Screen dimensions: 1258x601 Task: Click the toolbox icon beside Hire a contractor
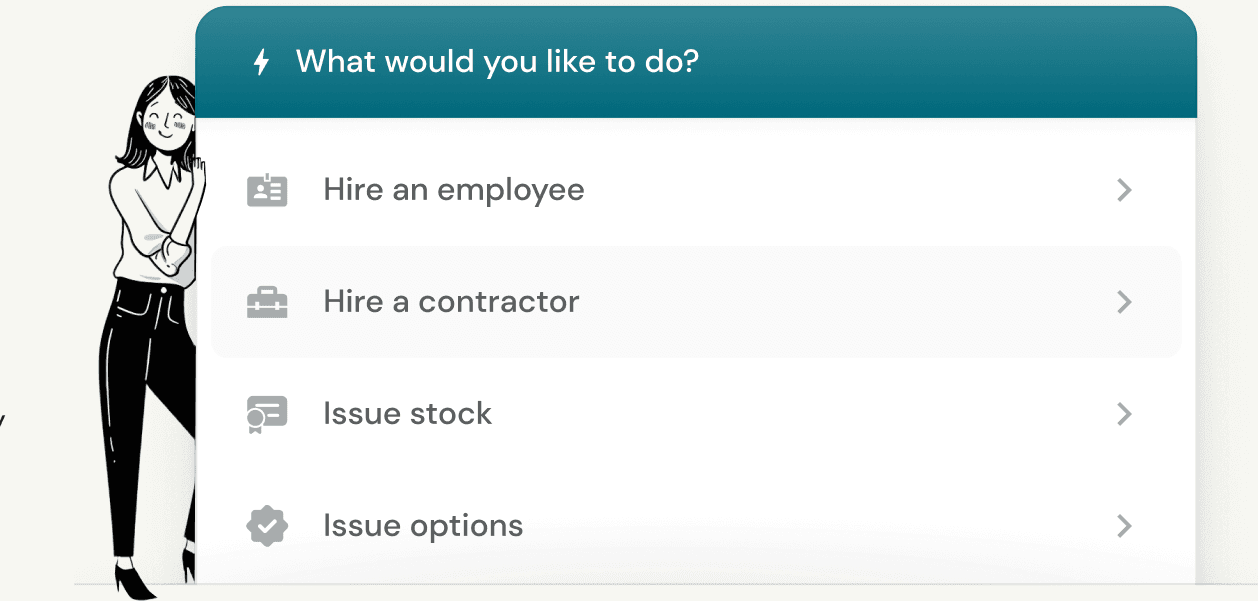pyautogui.click(x=267, y=302)
